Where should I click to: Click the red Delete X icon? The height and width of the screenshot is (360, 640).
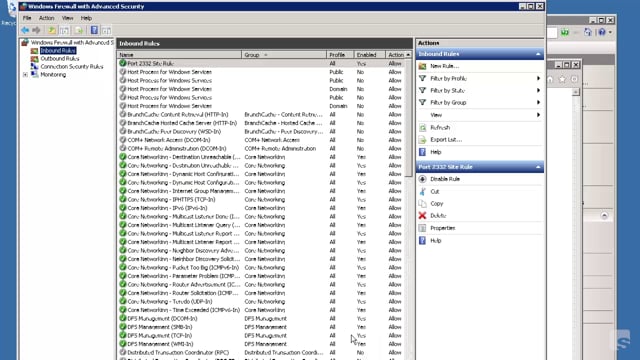pyautogui.click(x=422, y=216)
